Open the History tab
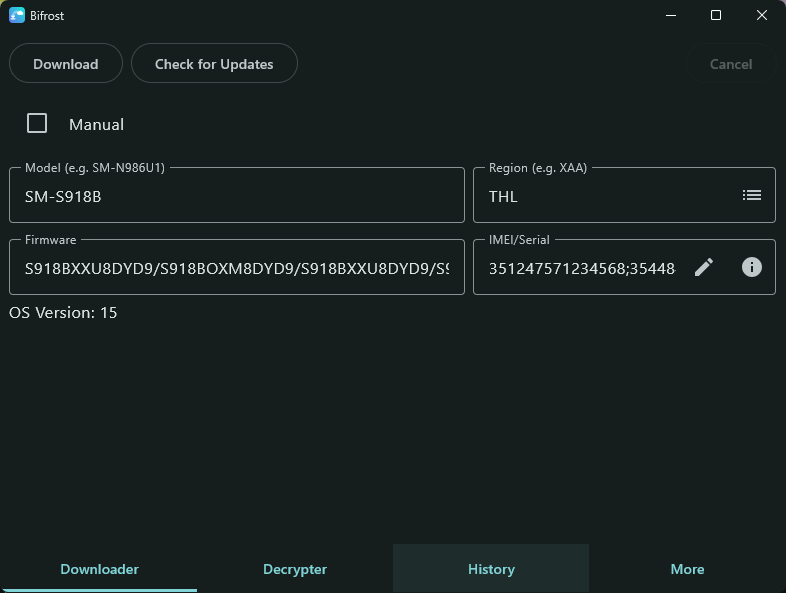The width and height of the screenshot is (786, 593). point(491,568)
